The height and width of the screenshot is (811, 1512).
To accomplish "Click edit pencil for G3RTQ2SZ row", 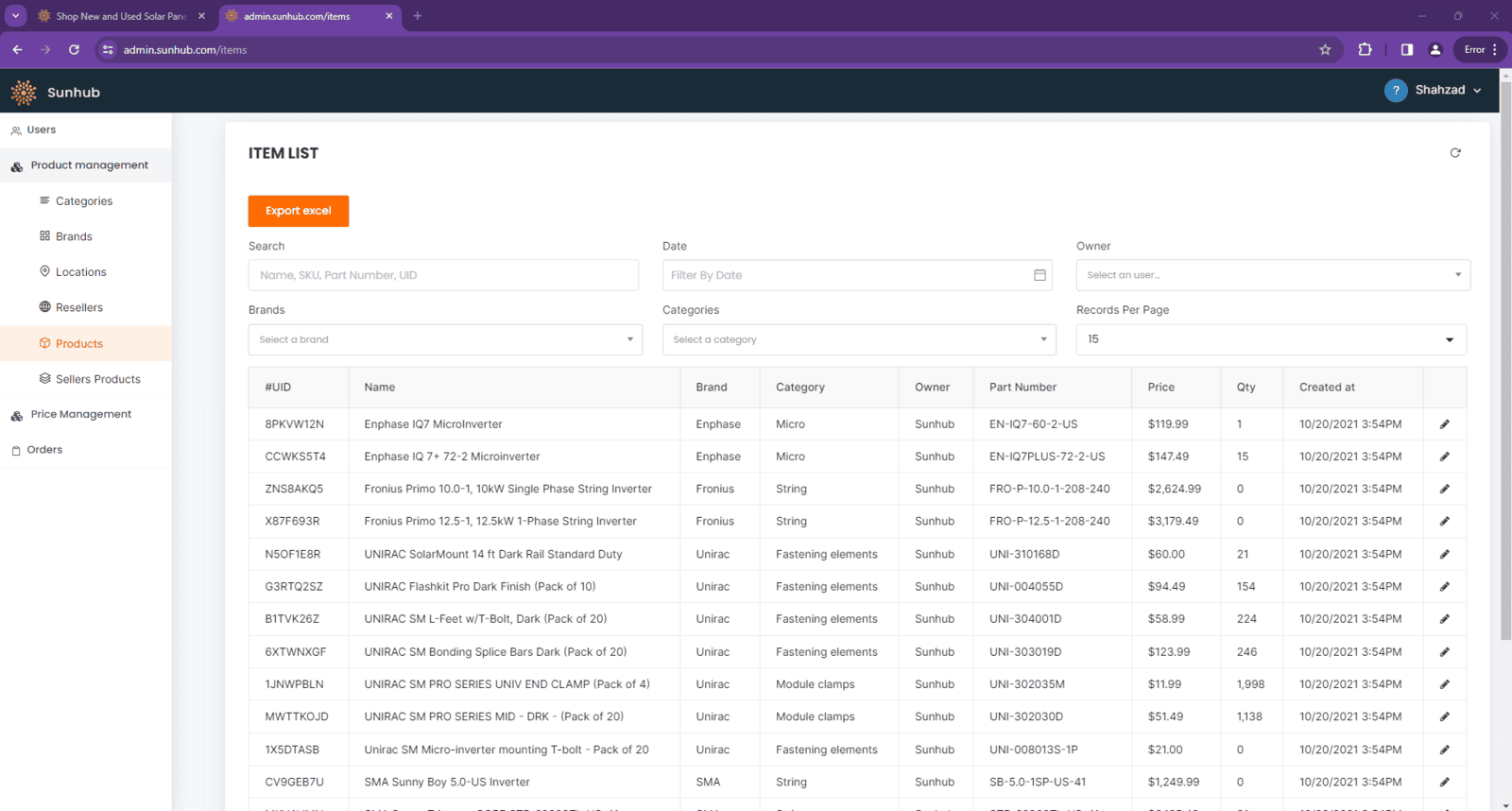I will tap(1445, 587).
